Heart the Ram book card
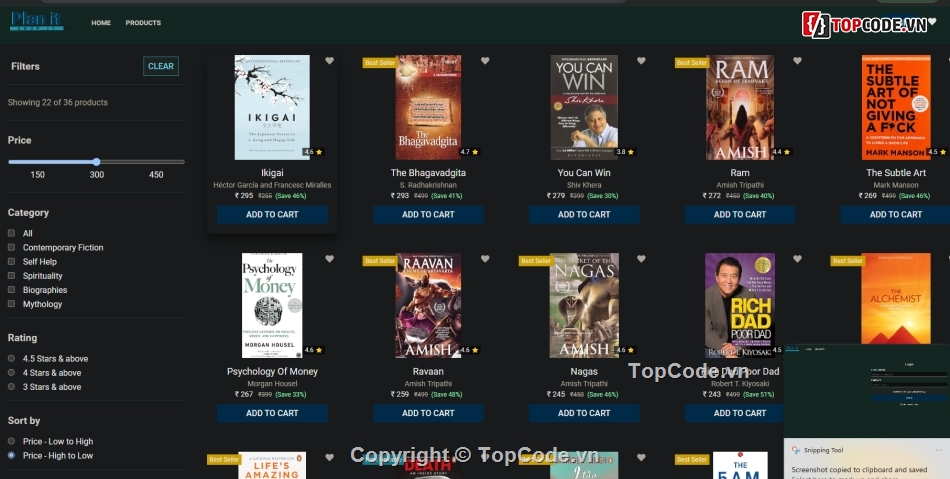The height and width of the screenshot is (479, 950). pyautogui.click(x=797, y=61)
